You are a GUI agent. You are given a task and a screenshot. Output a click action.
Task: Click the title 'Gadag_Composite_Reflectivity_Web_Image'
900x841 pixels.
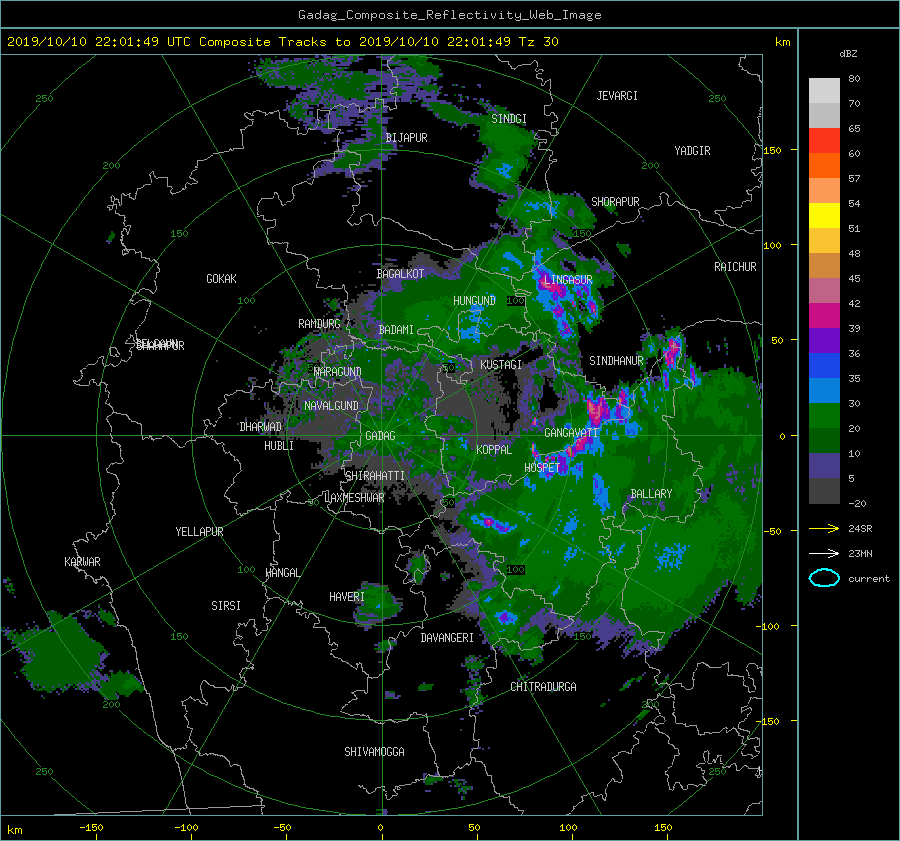pos(449,15)
